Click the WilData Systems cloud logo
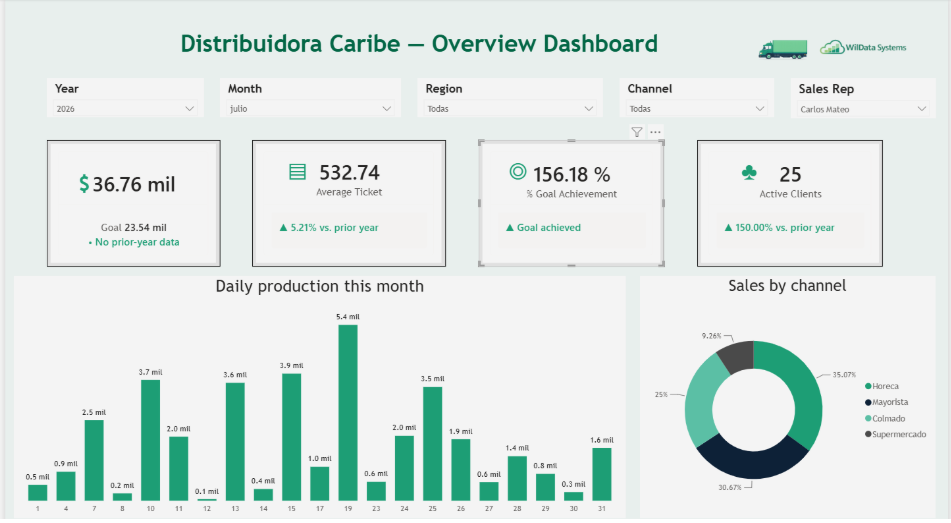This screenshot has width=951, height=523. point(863,47)
